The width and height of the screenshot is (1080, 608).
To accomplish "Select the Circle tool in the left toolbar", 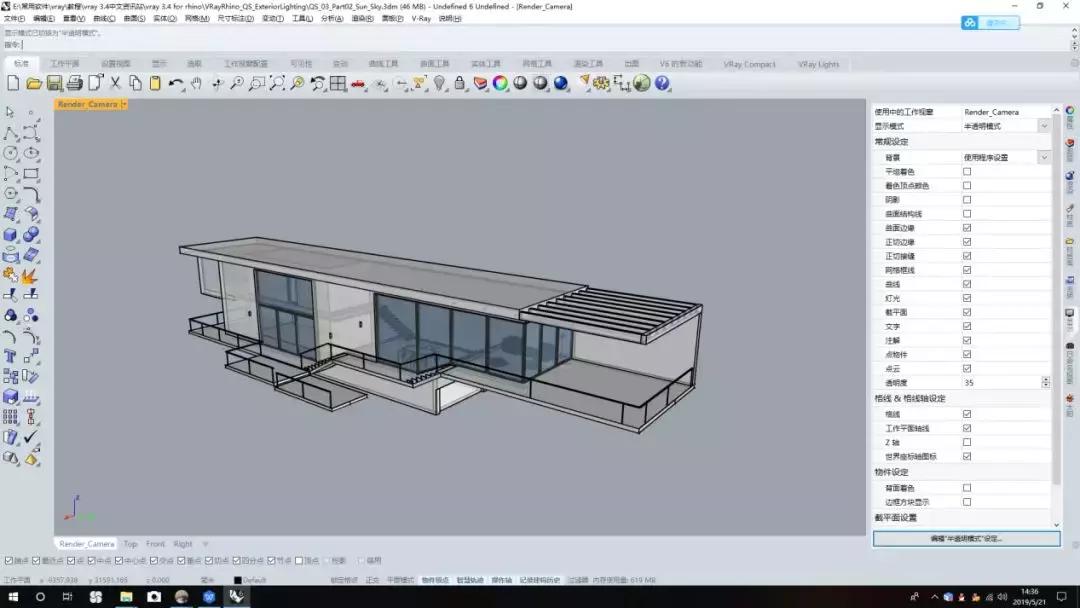I will pyautogui.click(x=10, y=152).
